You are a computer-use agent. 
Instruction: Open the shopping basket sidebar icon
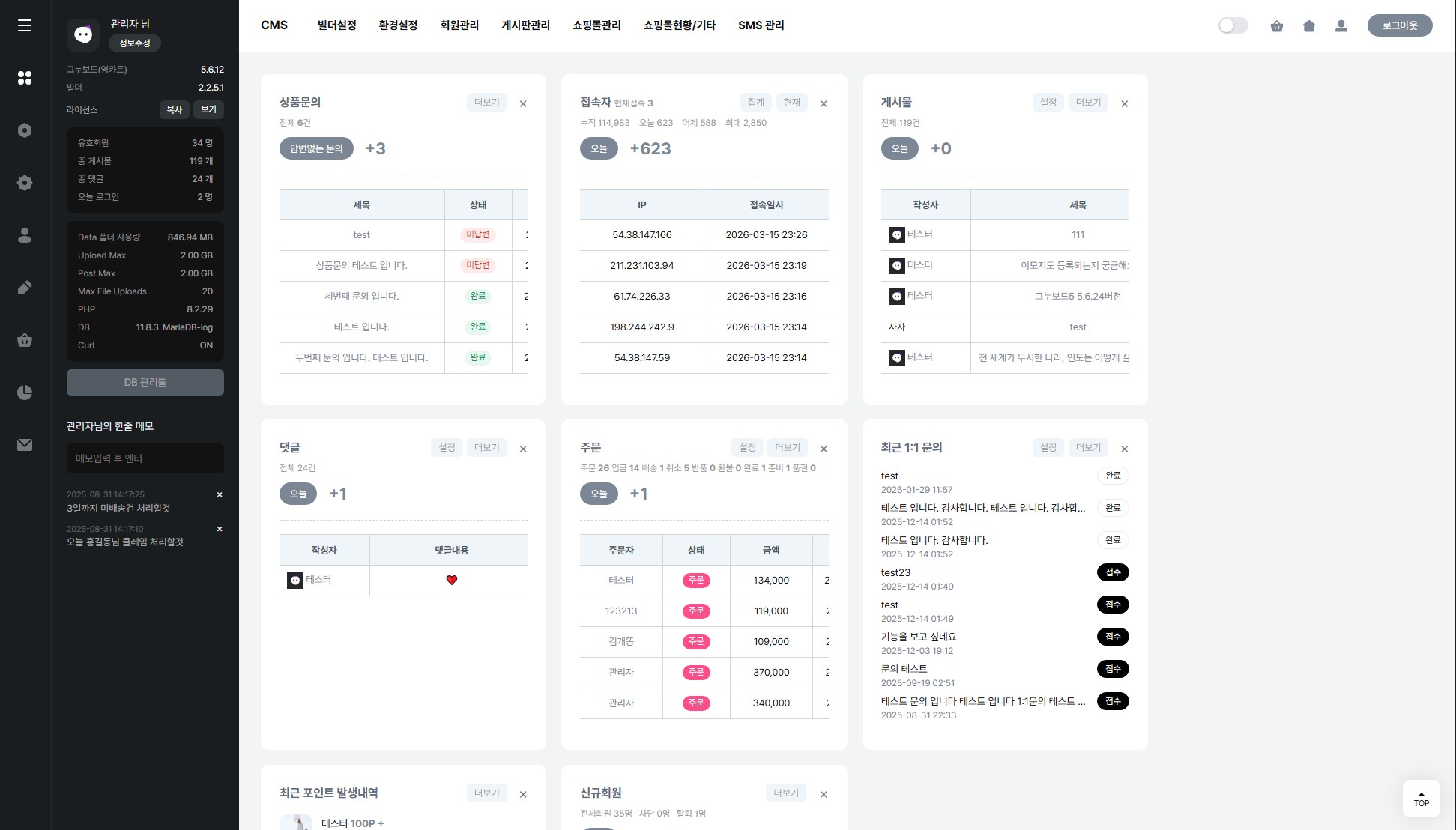click(25, 340)
